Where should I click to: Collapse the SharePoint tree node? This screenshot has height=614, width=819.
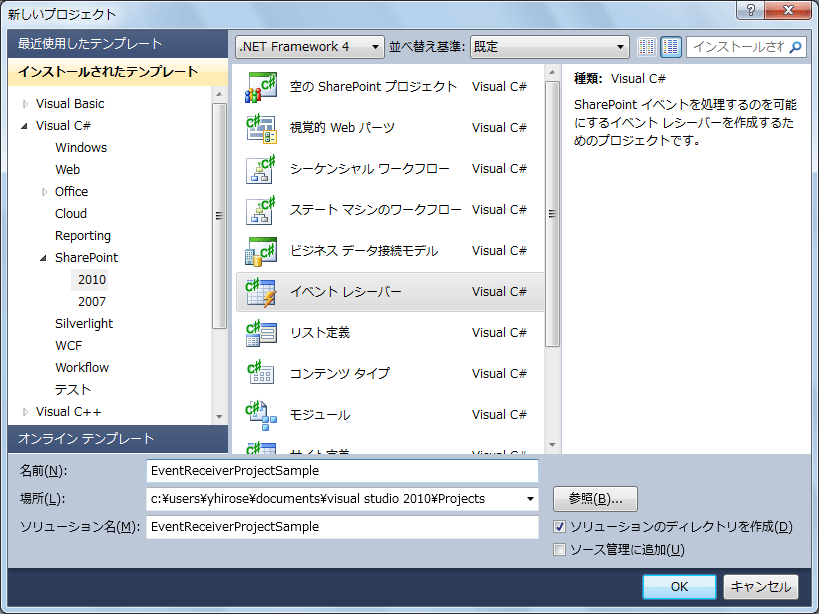coord(43,258)
